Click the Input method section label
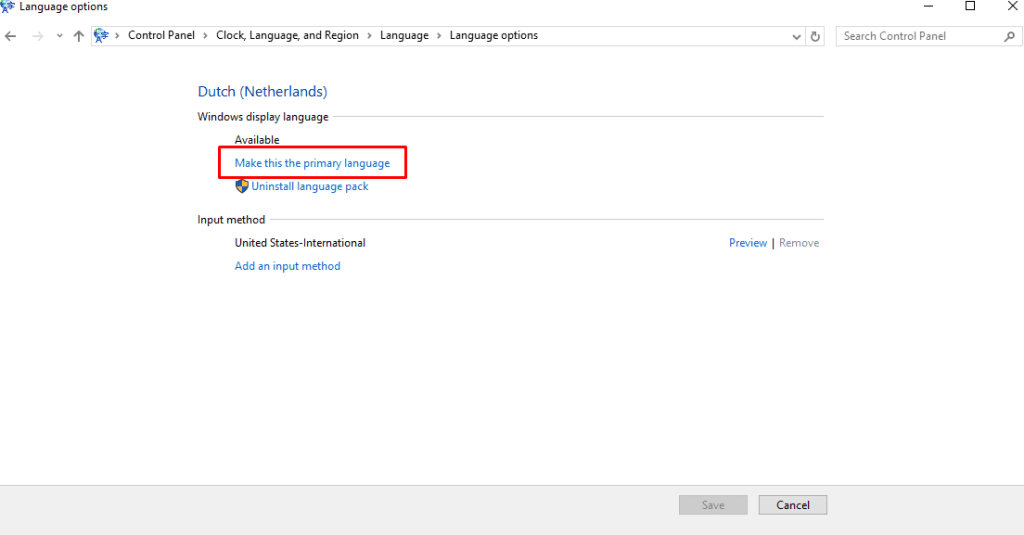This screenshot has height=535, width=1024. (x=231, y=219)
